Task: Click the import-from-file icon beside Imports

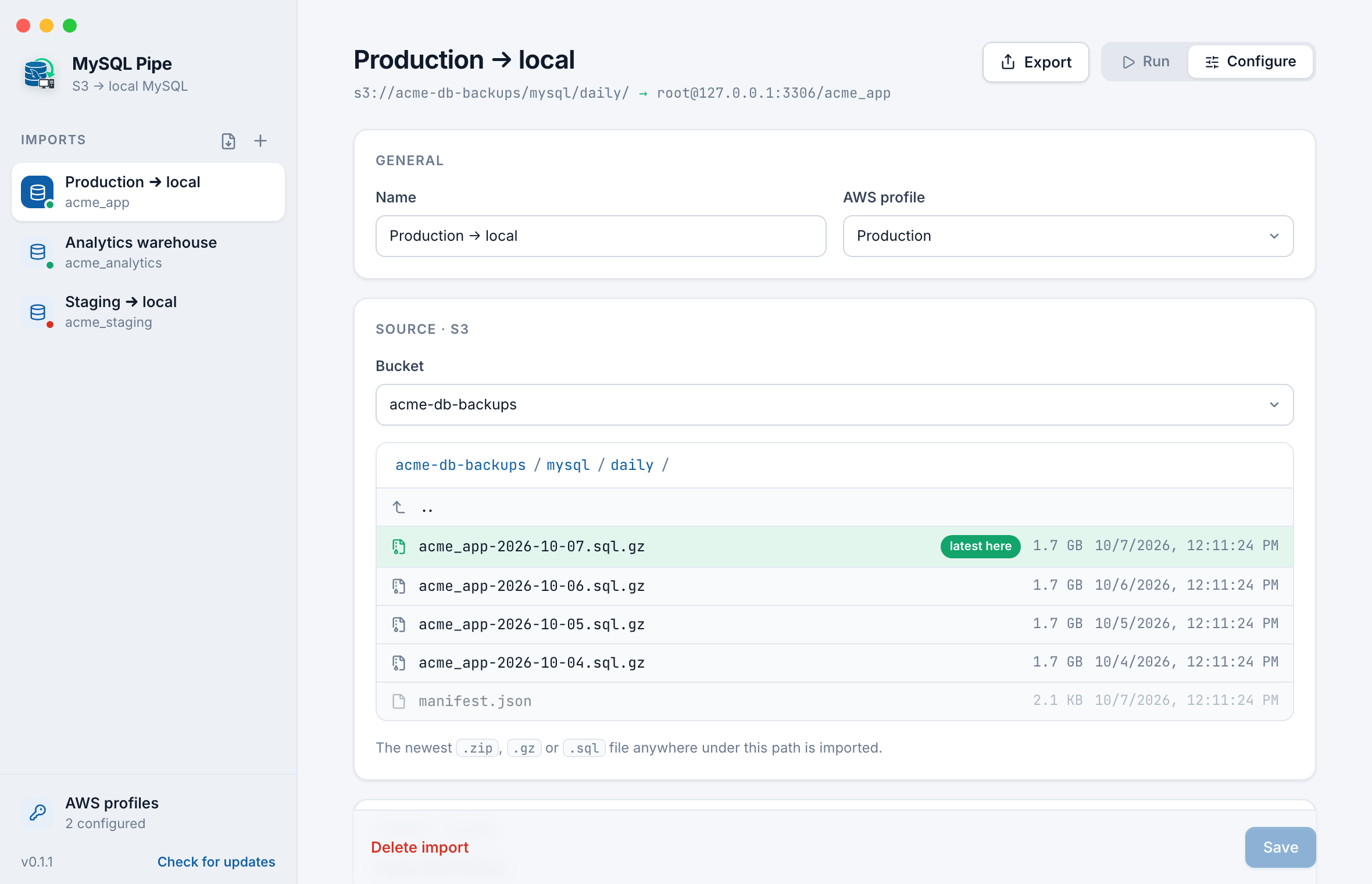Action: click(x=228, y=141)
